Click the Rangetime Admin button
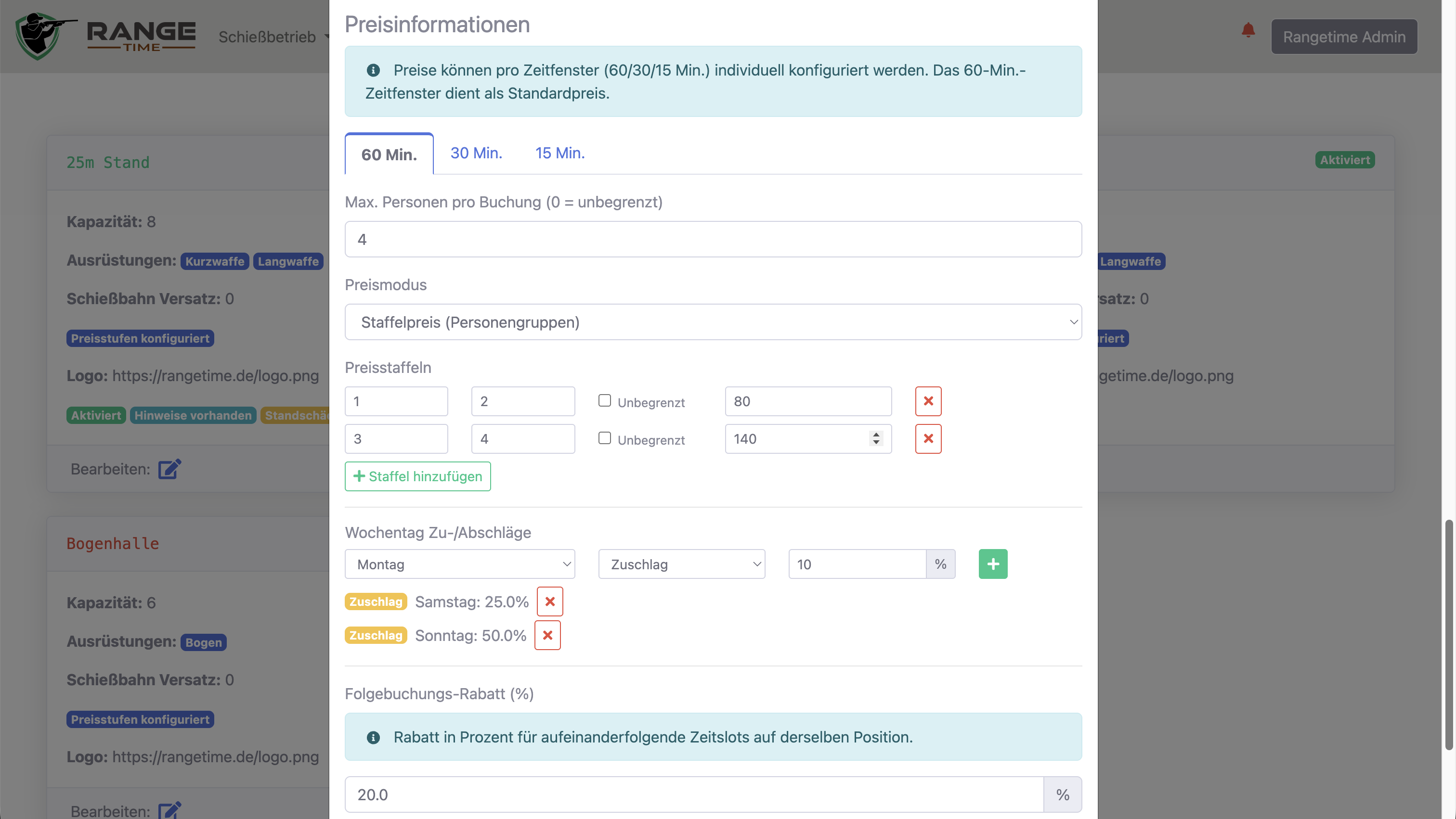 (1344, 36)
